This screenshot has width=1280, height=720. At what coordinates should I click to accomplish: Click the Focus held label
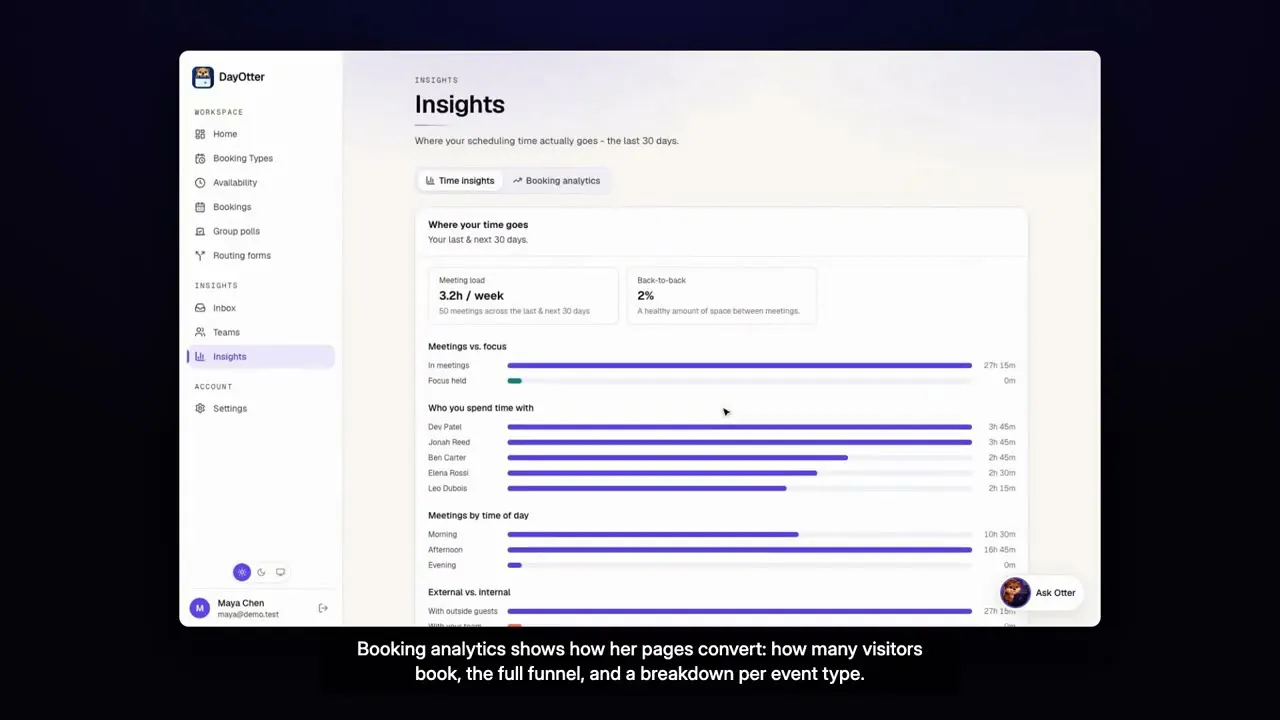pyautogui.click(x=447, y=381)
